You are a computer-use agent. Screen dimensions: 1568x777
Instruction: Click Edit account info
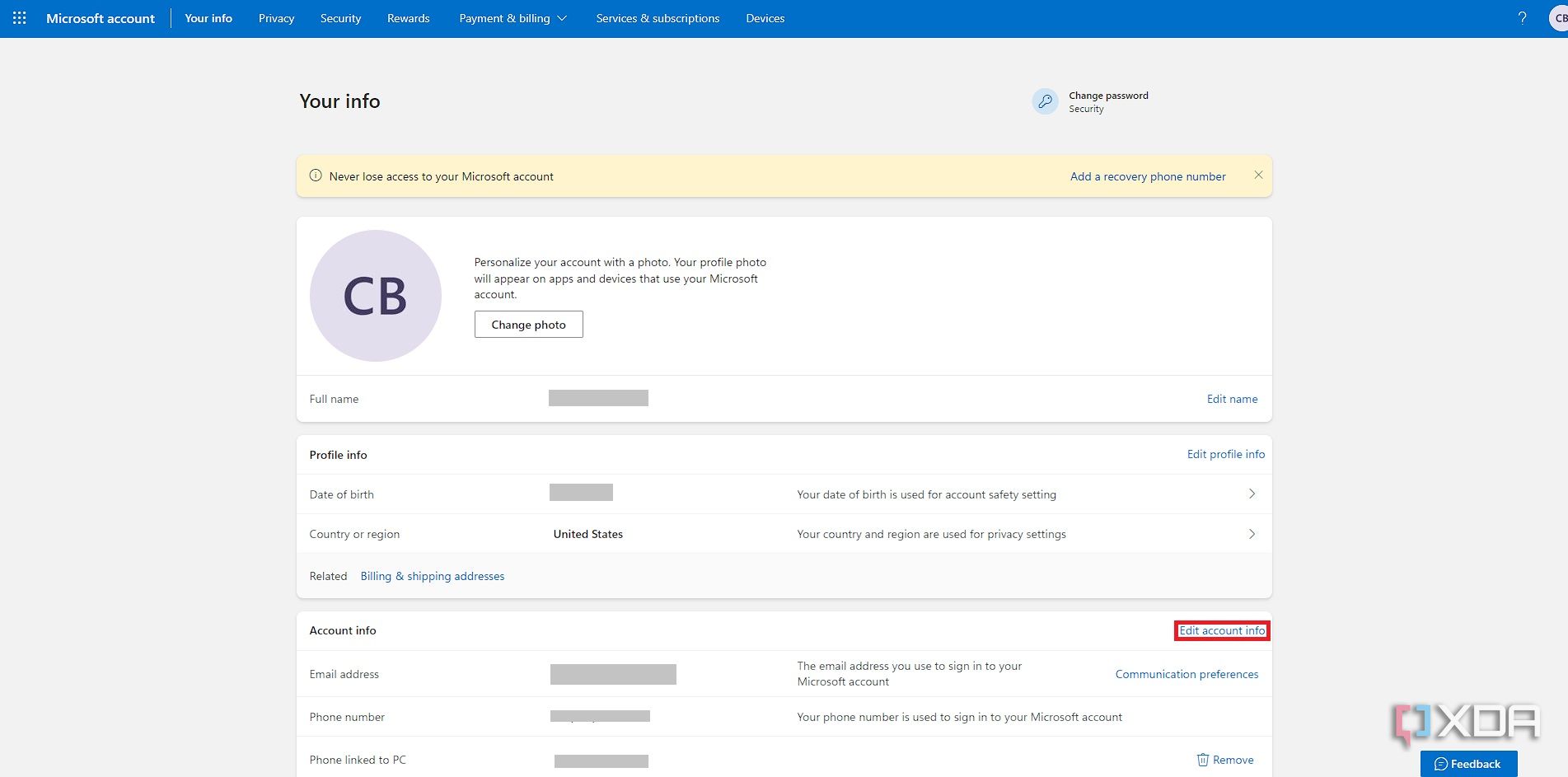pos(1221,630)
